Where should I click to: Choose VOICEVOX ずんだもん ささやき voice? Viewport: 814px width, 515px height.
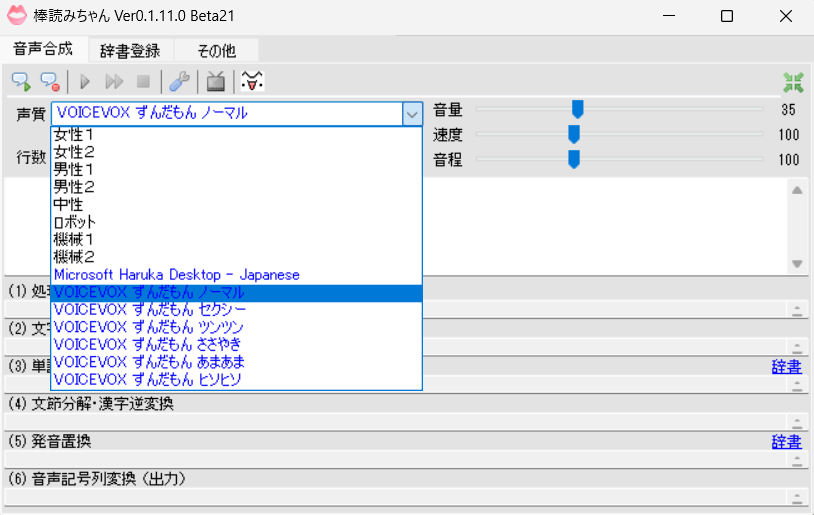[x=236, y=345]
